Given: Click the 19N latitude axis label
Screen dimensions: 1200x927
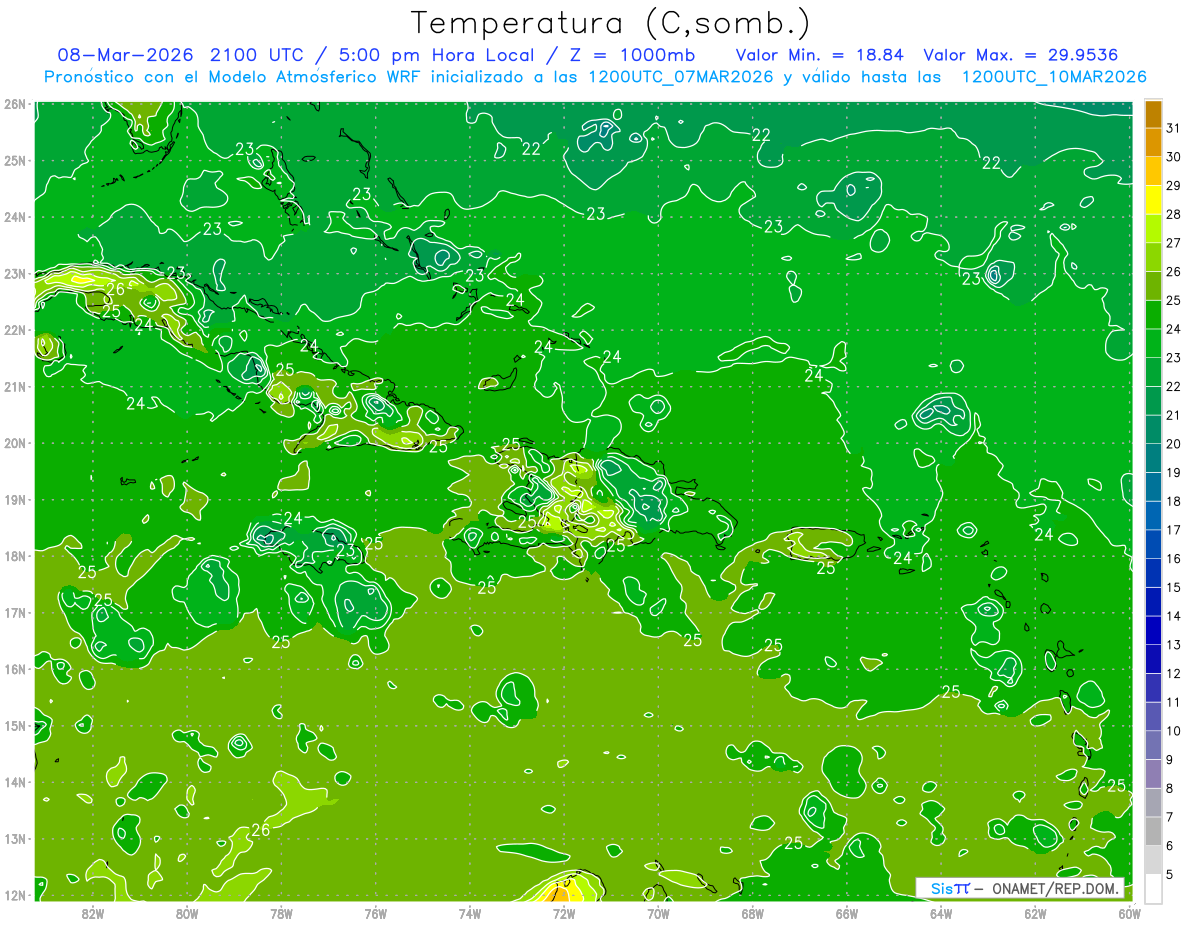Looking at the screenshot, I should [14, 500].
